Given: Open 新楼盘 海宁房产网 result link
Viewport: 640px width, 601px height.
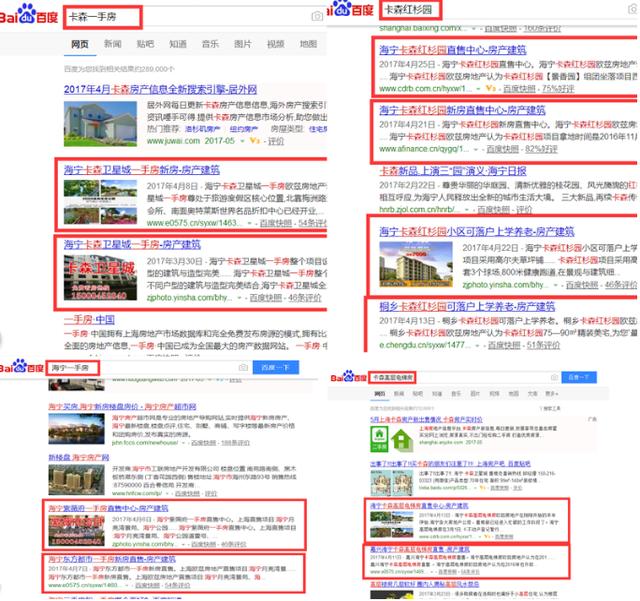Looking at the screenshot, I should pos(79,458).
